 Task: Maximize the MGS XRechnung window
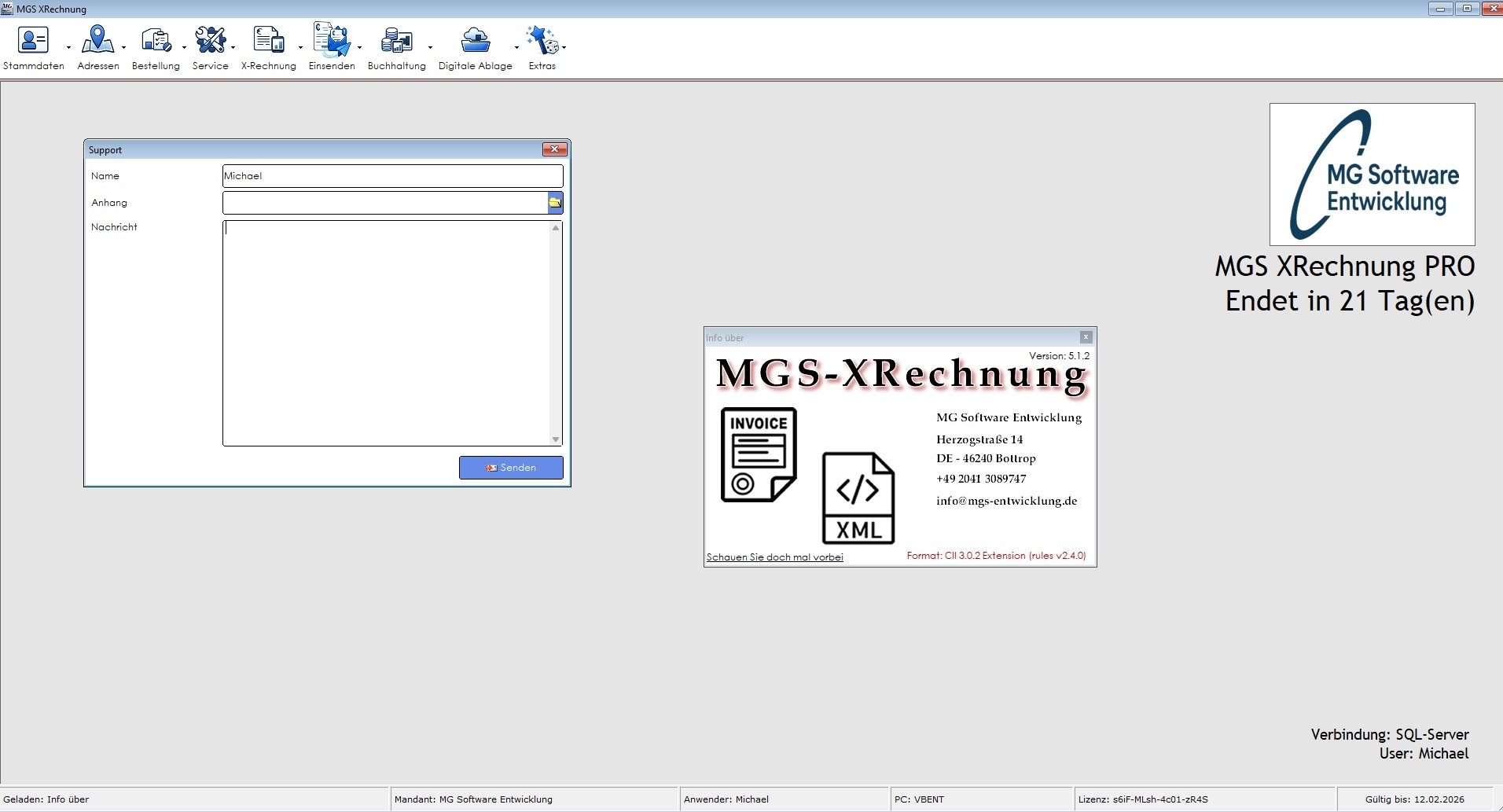1467,9
